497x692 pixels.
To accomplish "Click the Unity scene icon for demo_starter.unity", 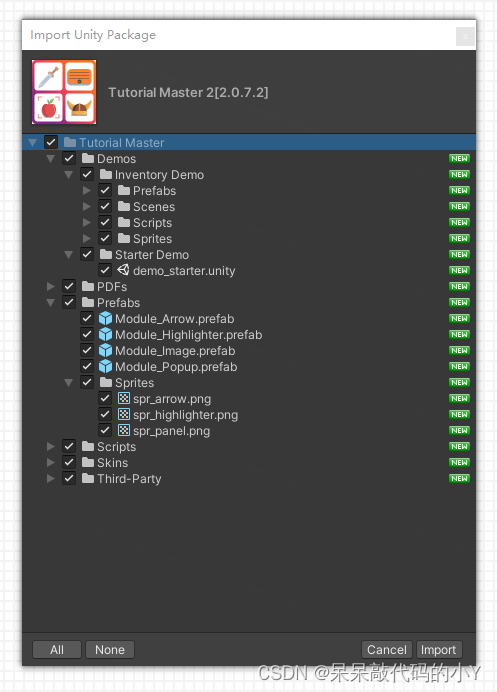I will (123, 270).
